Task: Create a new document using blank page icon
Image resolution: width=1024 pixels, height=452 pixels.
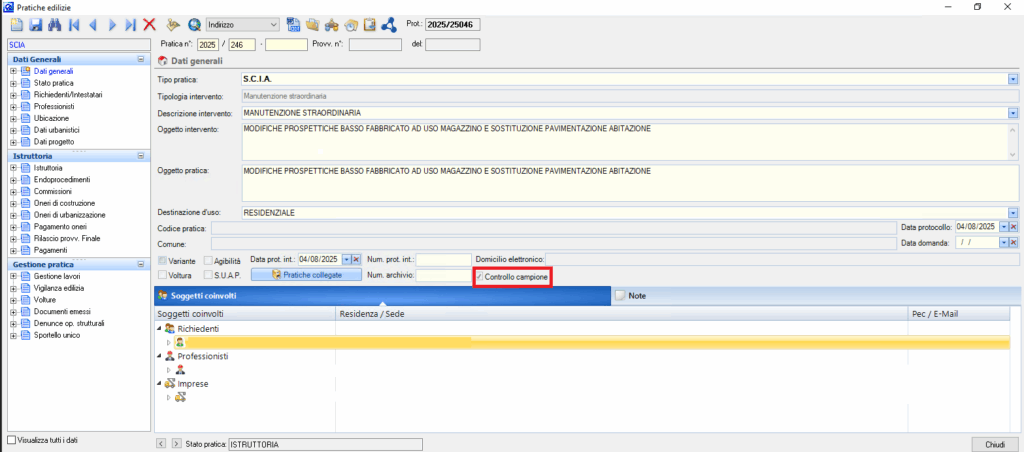Action: 17,24
